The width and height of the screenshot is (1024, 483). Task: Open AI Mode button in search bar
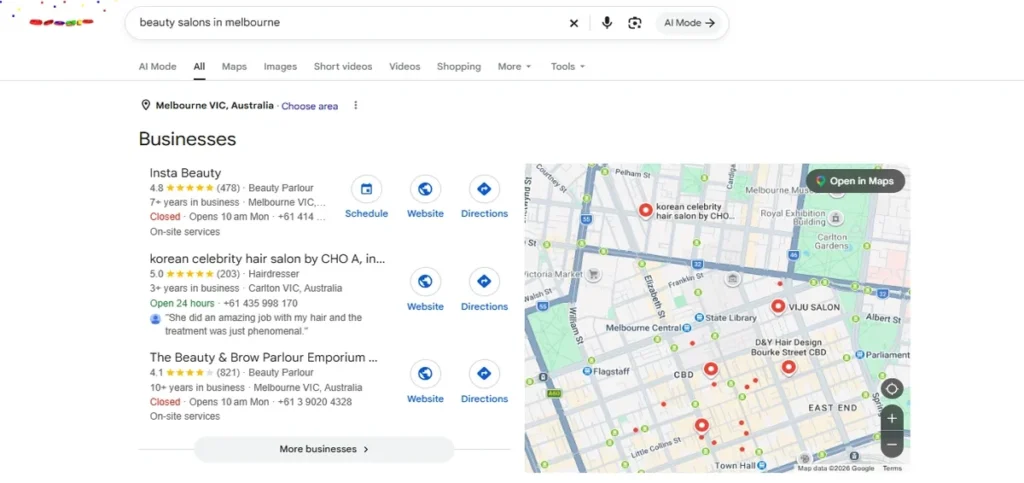(x=689, y=23)
